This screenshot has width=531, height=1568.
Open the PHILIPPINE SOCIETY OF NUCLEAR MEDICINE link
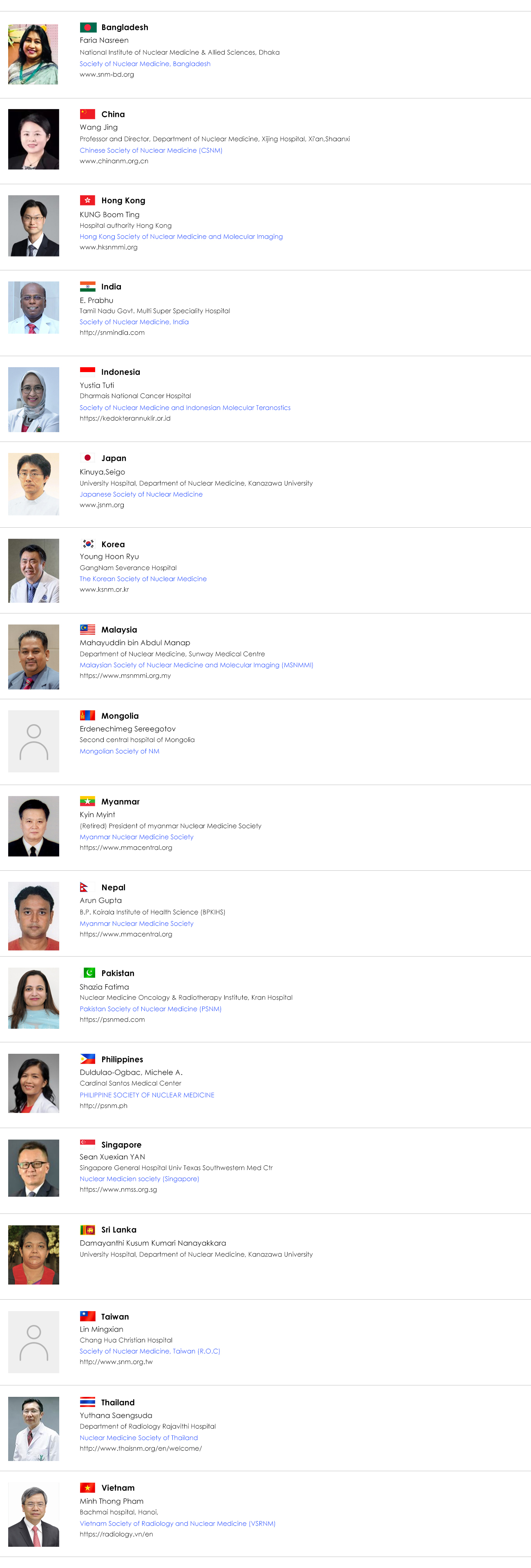tap(147, 1095)
